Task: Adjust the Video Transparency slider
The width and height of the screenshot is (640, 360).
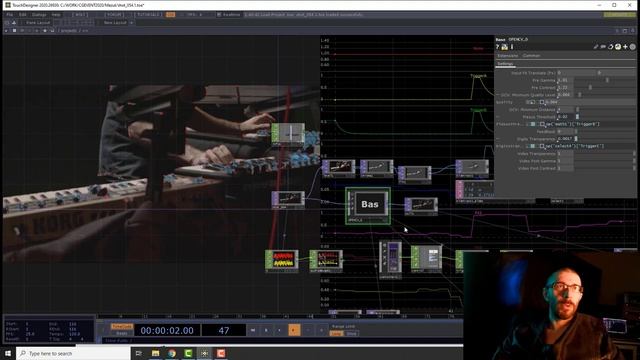Action: (x=604, y=153)
